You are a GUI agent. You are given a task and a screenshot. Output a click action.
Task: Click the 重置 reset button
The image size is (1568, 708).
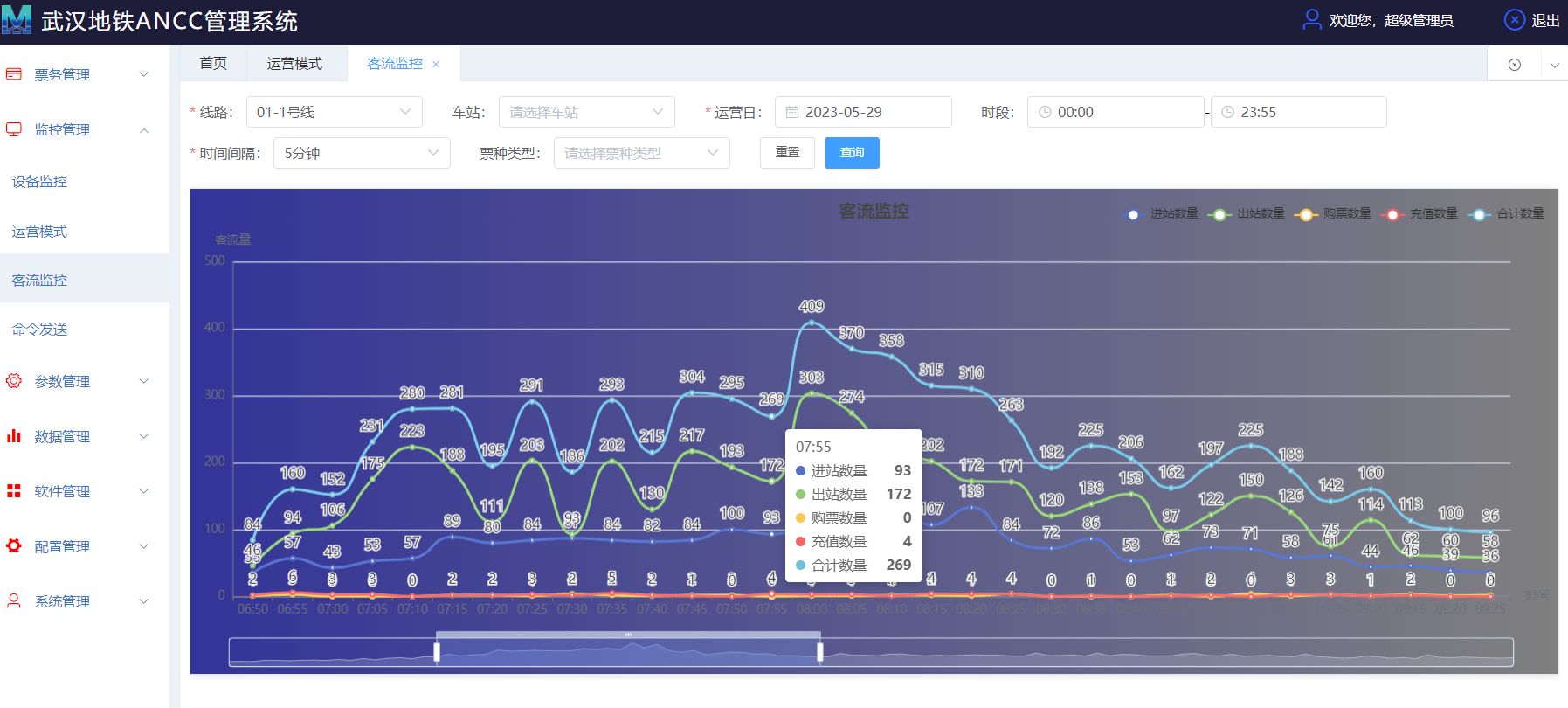click(787, 153)
